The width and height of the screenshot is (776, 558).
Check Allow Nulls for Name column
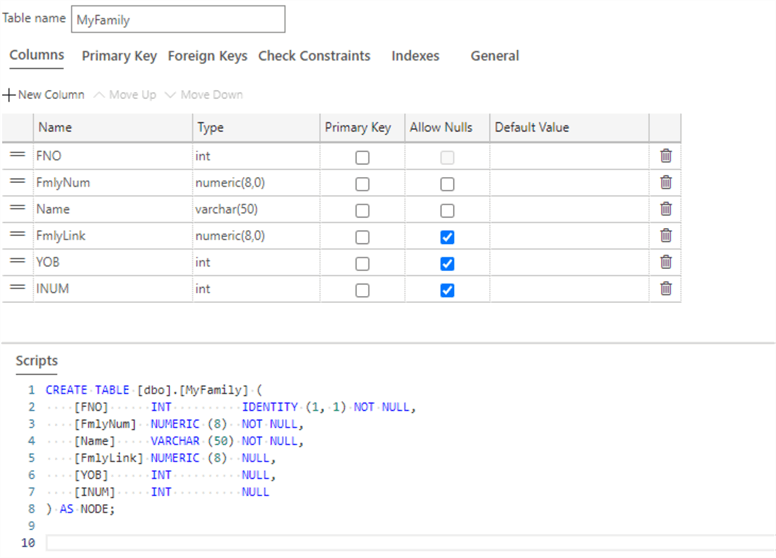[447, 211]
